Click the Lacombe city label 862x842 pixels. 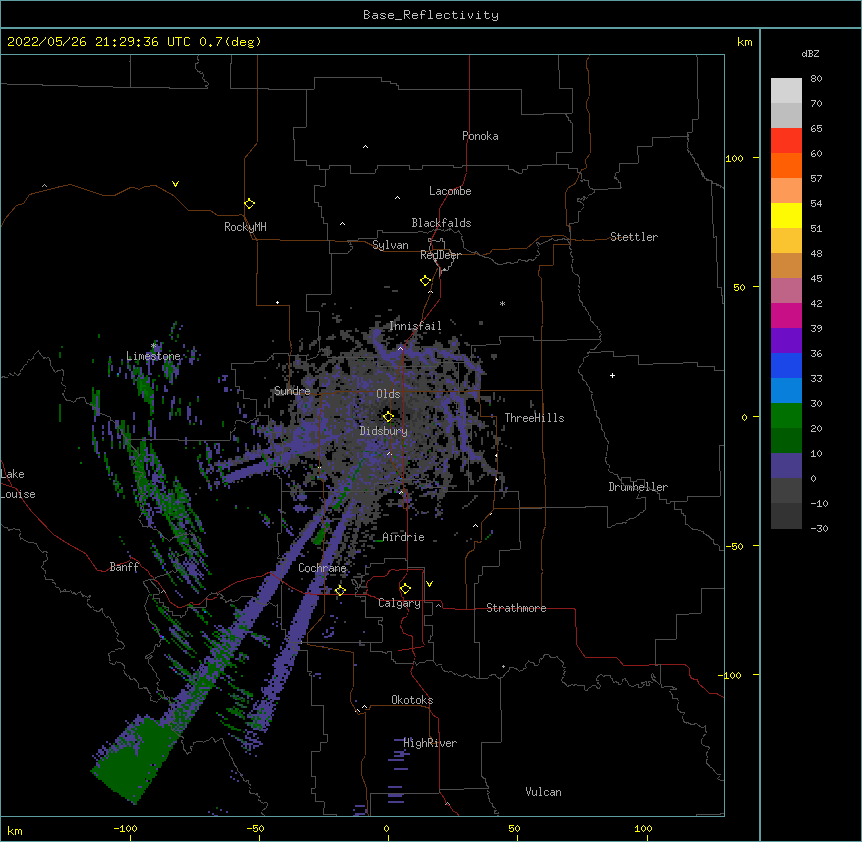450,191
